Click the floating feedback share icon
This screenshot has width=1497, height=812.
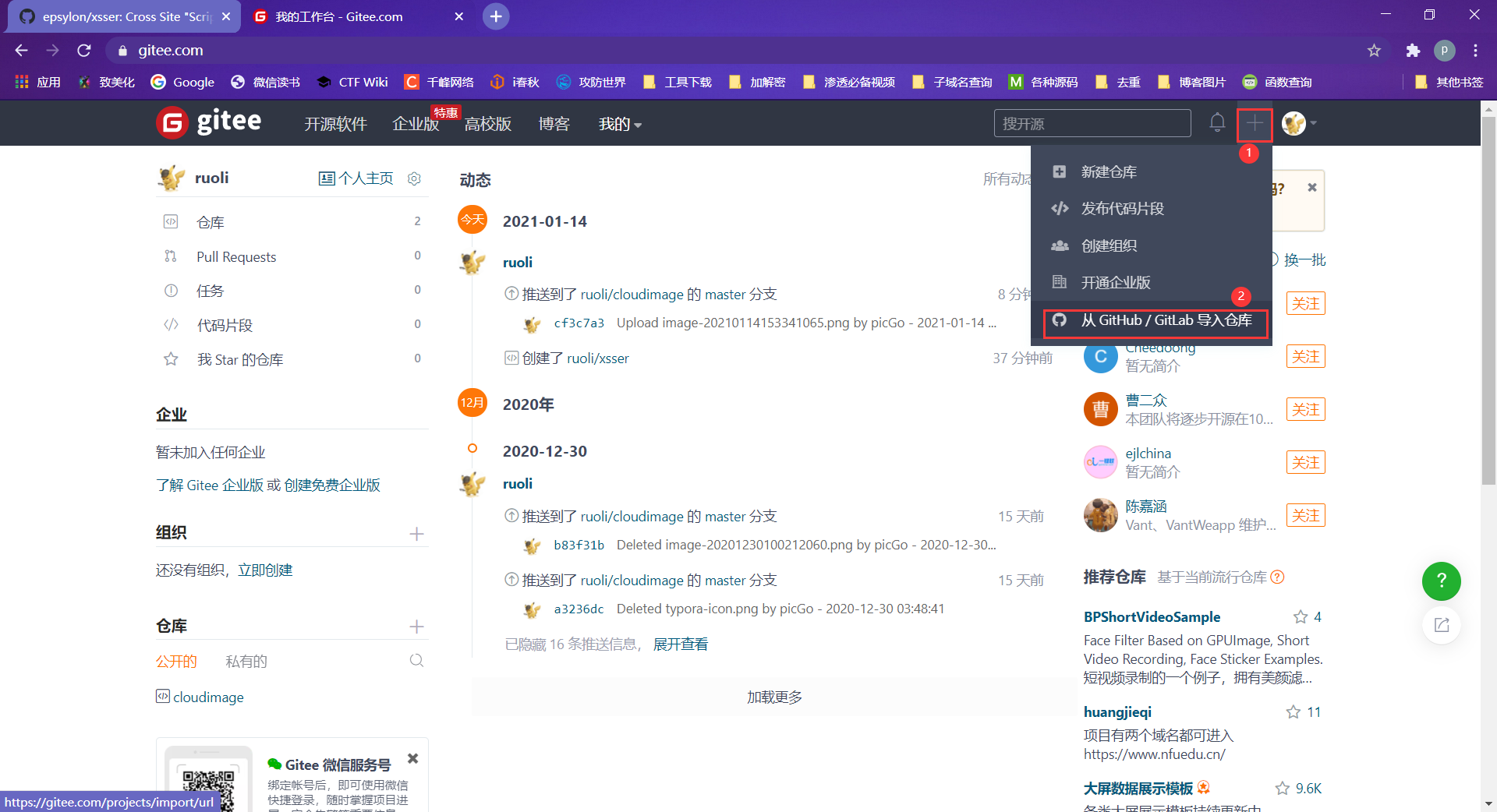(x=1442, y=625)
